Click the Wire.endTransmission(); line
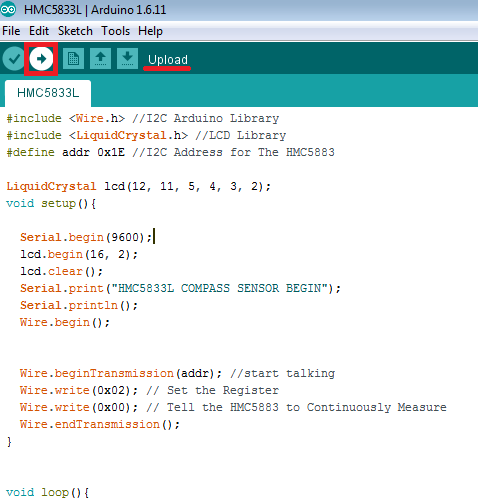Image resolution: width=478 pixels, height=503 pixels. click(x=100, y=424)
